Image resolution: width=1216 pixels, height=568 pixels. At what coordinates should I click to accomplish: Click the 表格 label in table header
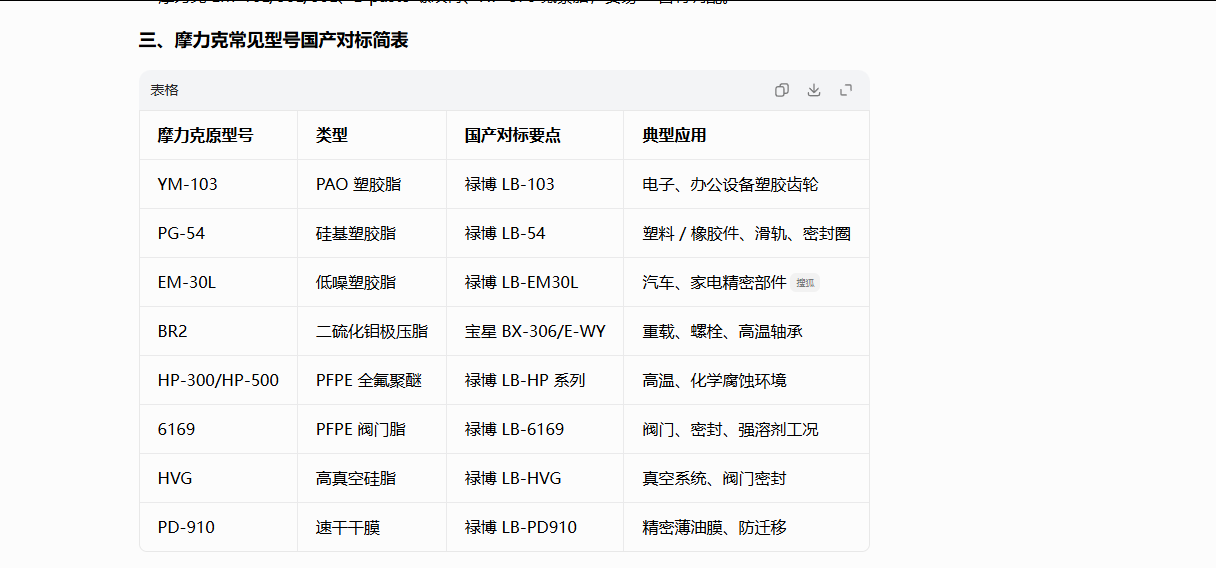click(165, 90)
